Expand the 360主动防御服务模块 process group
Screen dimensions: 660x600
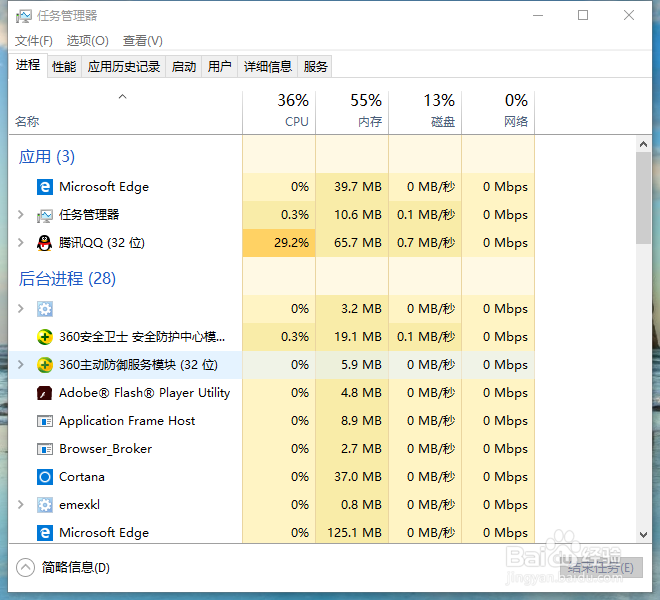click(21, 365)
